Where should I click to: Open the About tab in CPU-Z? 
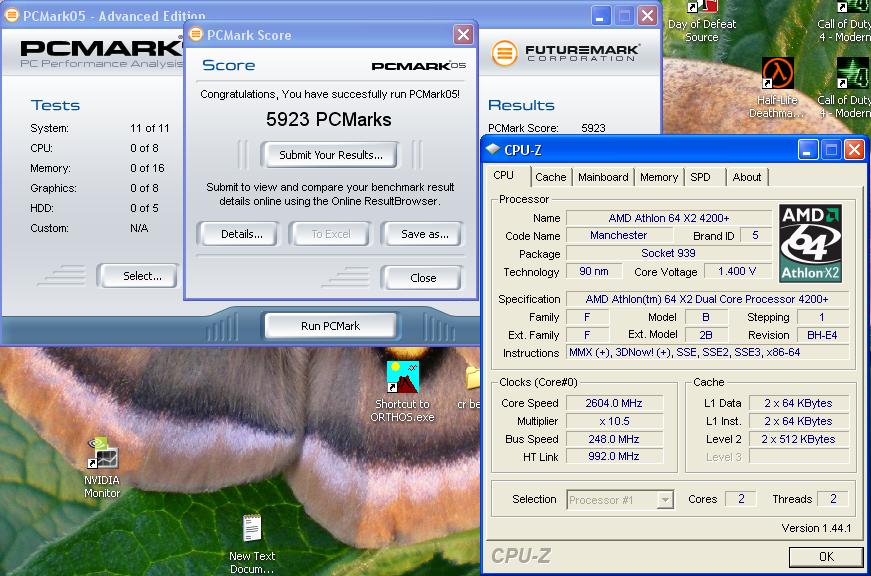tap(747, 177)
